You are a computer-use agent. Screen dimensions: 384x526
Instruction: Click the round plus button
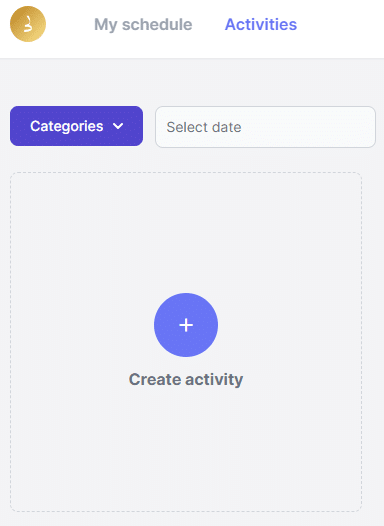pos(186,325)
